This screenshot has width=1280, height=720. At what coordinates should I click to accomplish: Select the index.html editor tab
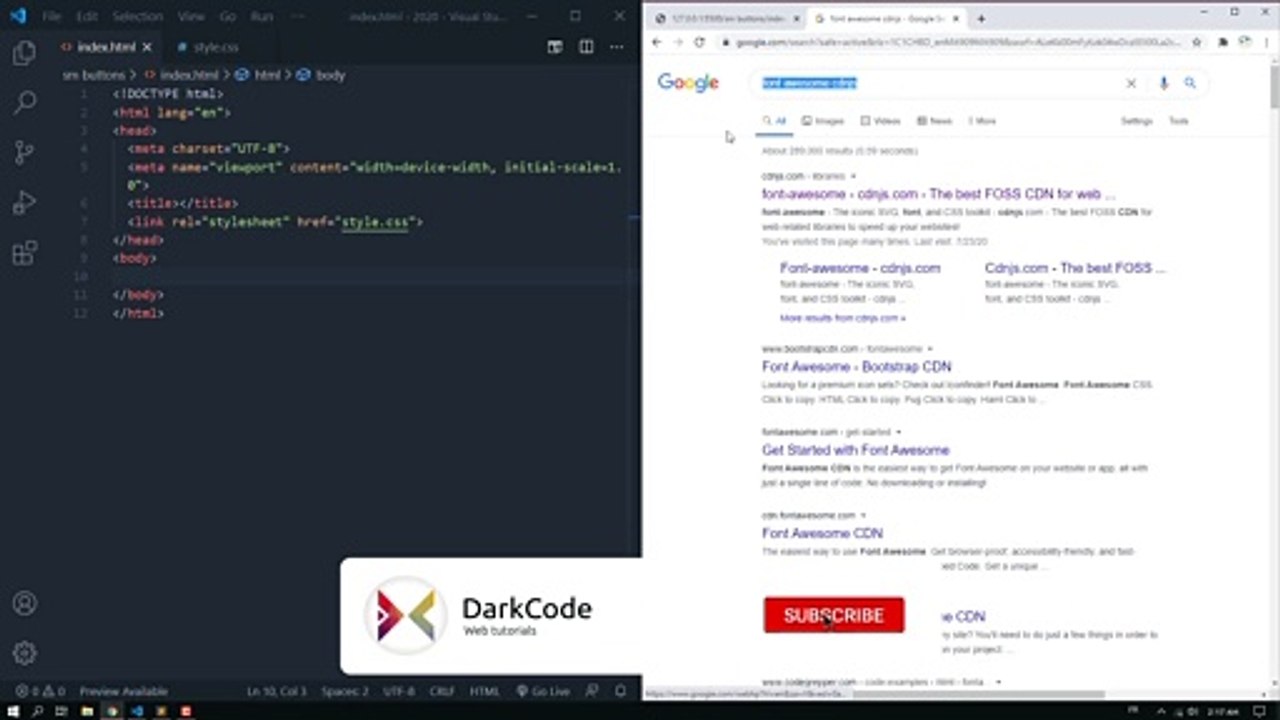tap(105, 47)
